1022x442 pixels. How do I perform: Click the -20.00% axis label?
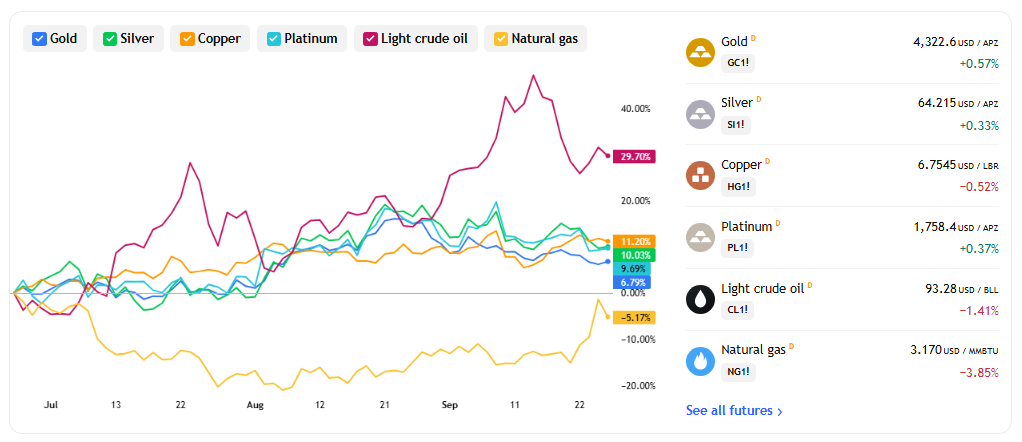pos(636,385)
